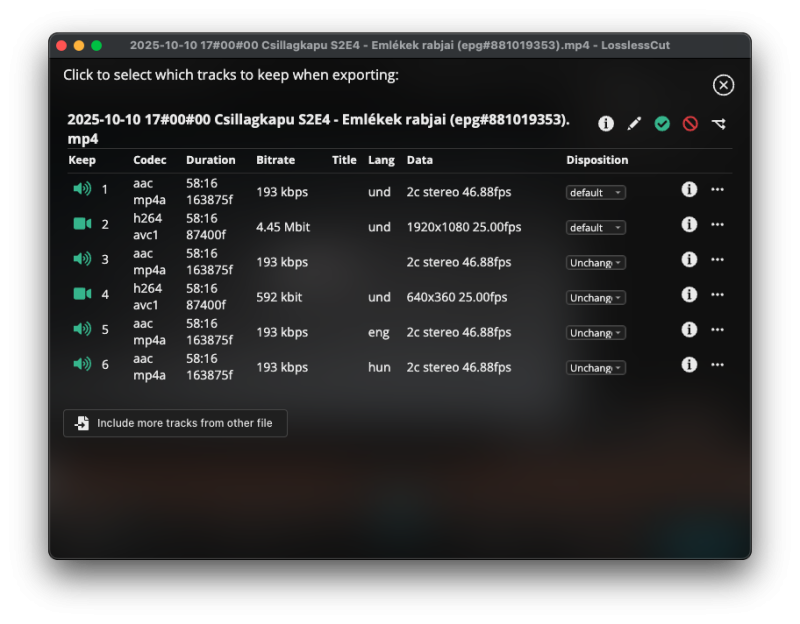This screenshot has height=624, width=800.
Task: Open more options menu for track 5
Action: pos(717,330)
